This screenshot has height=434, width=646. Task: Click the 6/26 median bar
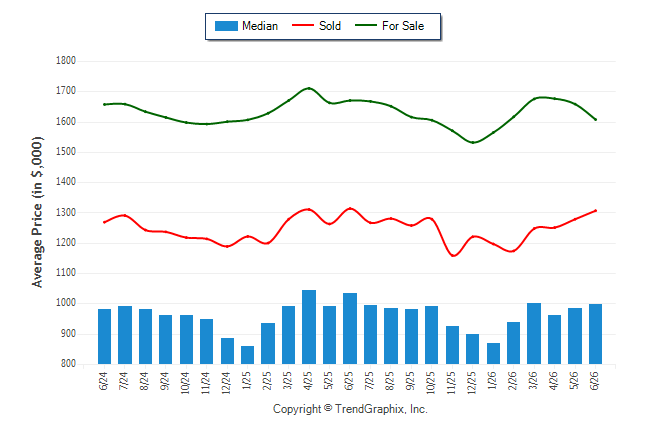tap(595, 334)
